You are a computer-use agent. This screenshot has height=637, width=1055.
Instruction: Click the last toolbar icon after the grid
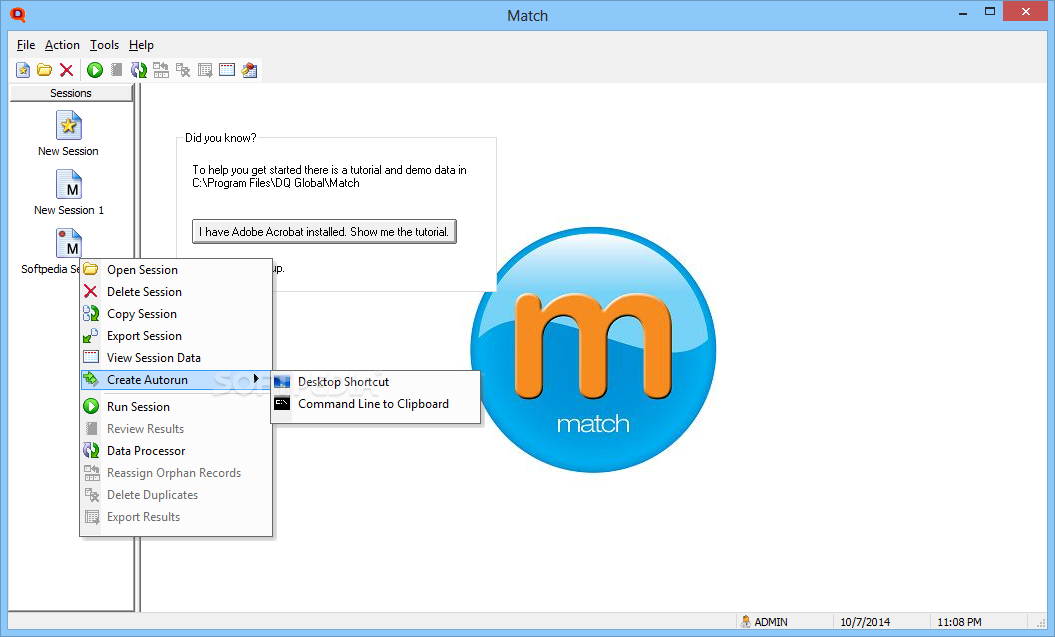tap(249, 70)
